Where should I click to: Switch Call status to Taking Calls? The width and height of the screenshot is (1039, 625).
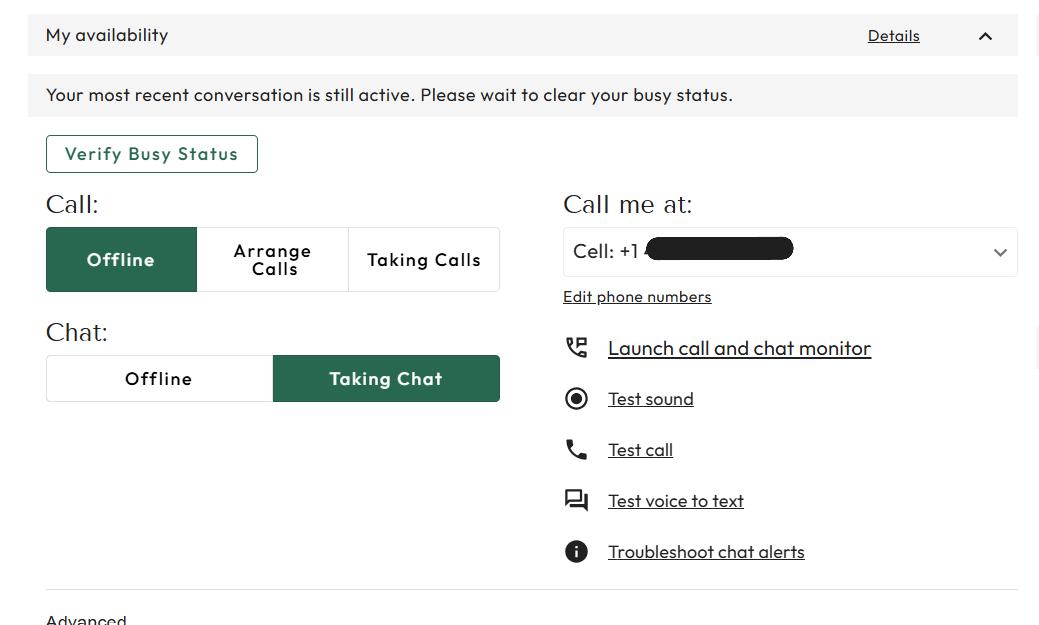coord(424,260)
